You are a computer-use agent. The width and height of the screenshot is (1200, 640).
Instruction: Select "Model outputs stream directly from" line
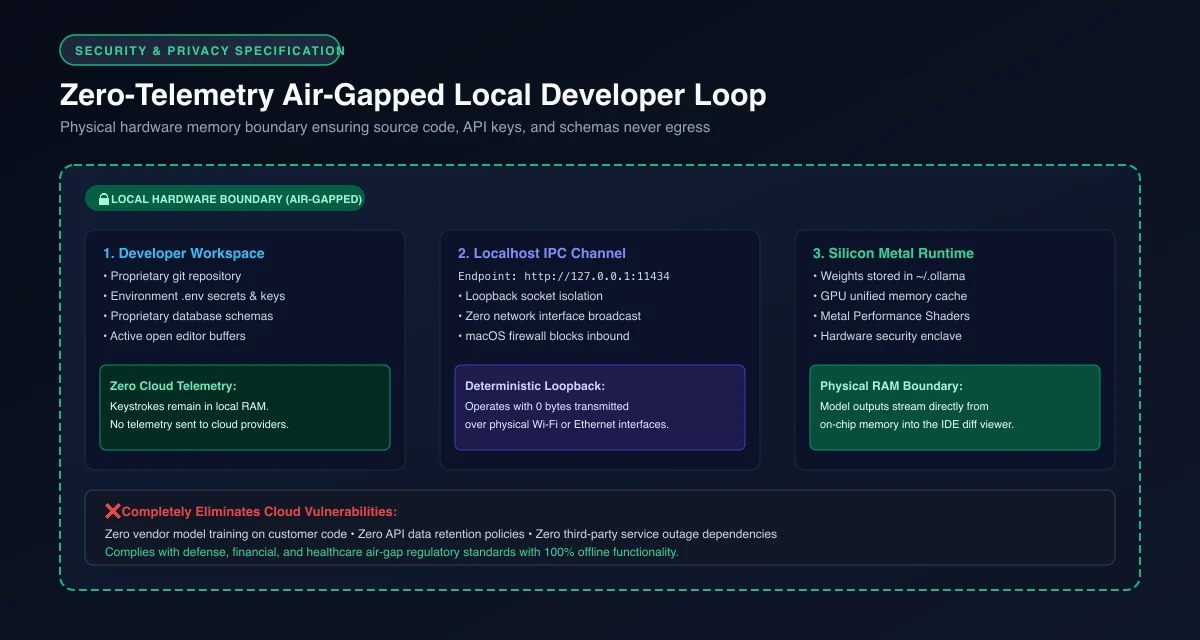(x=904, y=406)
